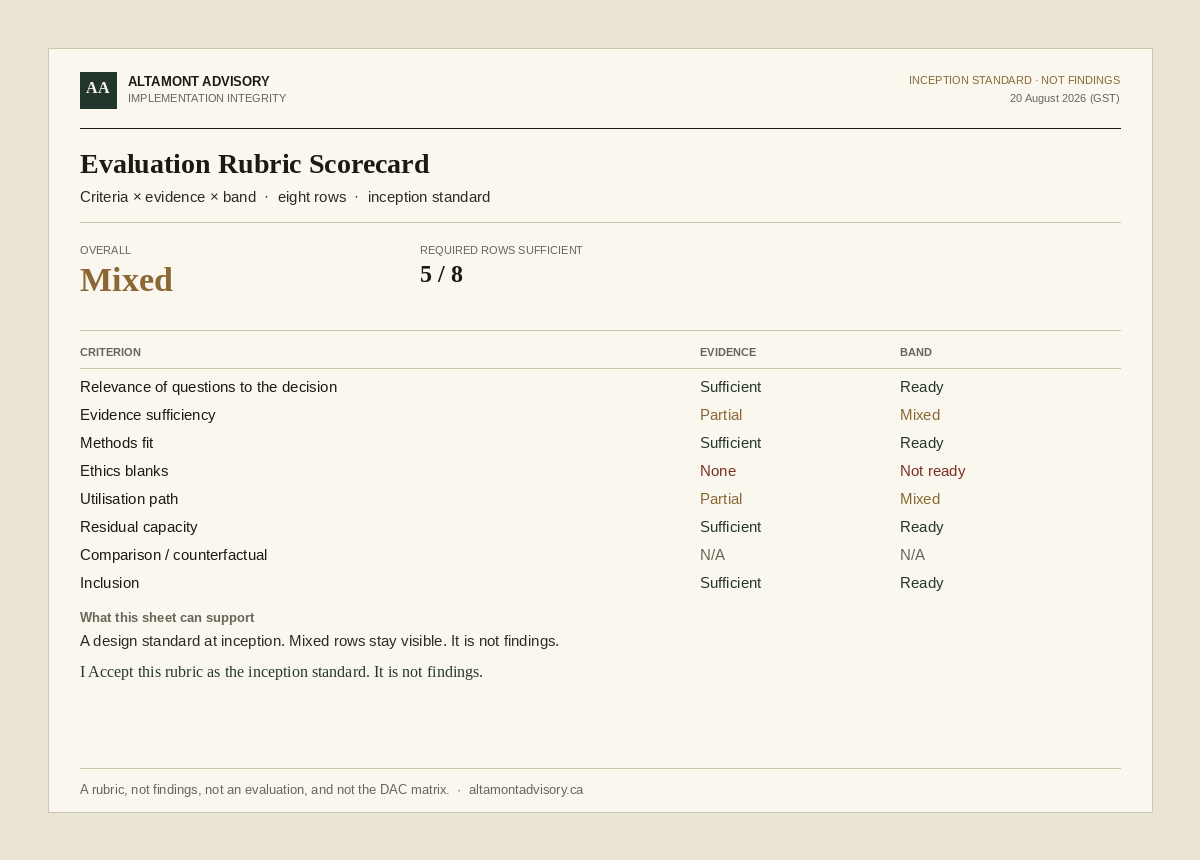
Task: Click the Evaluation Rubric Scorecard heading
Action: pyautogui.click(x=255, y=163)
